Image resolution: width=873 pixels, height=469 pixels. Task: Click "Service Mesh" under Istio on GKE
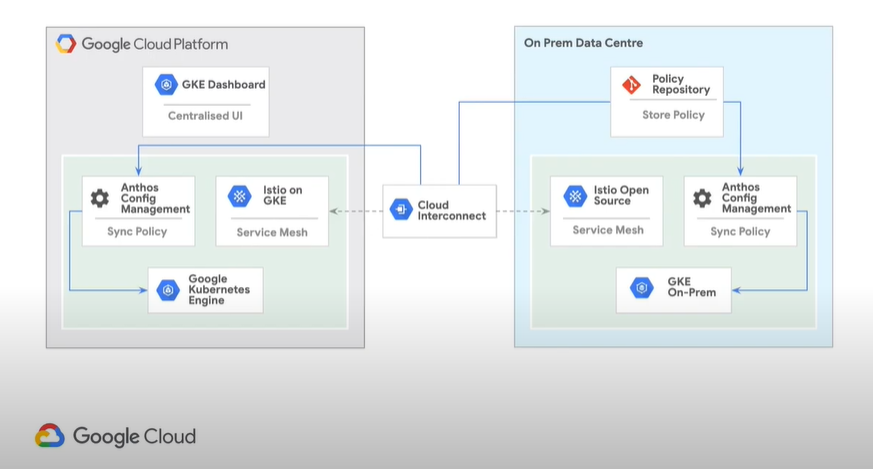coord(272,232)
